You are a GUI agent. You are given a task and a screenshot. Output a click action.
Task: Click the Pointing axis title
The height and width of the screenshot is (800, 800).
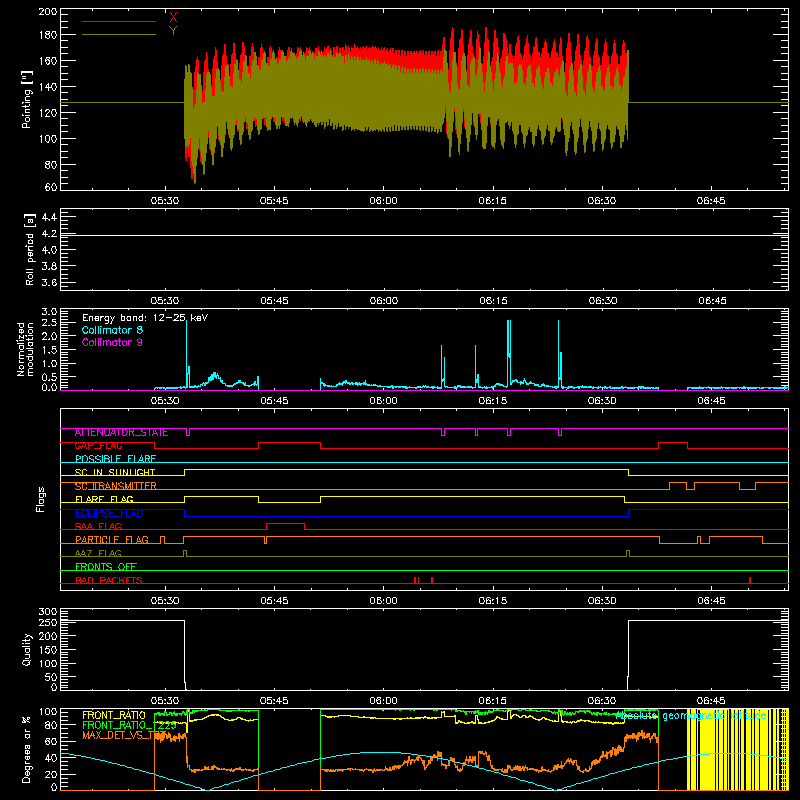(x=27, y=99)
